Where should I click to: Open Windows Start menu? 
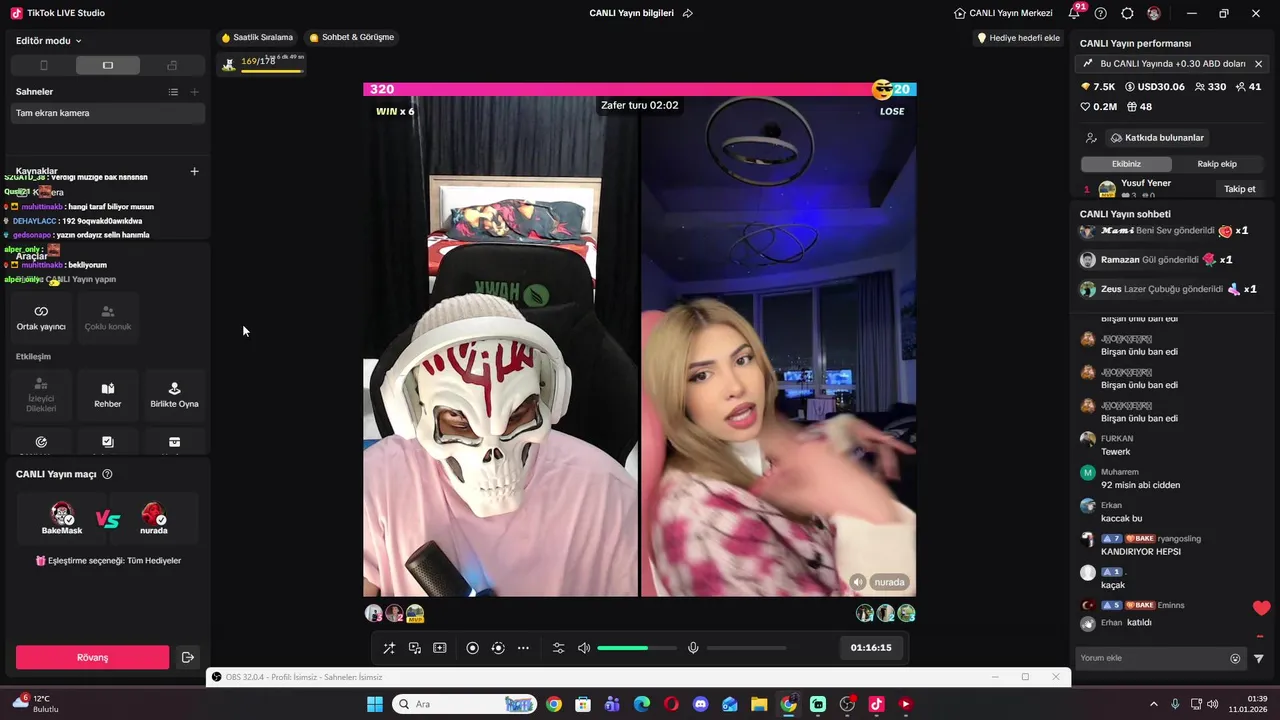pyautogui.click(x=375, y=704)
